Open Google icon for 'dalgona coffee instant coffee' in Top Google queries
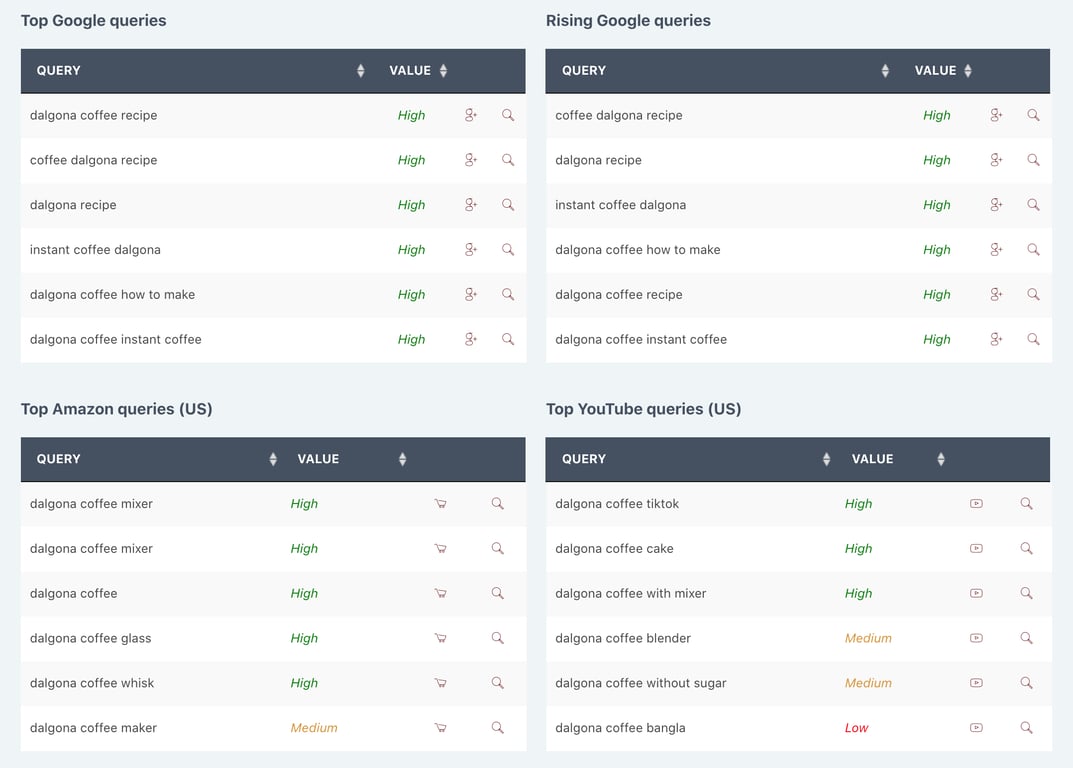This screenshot has width=1073, height=768. pos(471,339)
